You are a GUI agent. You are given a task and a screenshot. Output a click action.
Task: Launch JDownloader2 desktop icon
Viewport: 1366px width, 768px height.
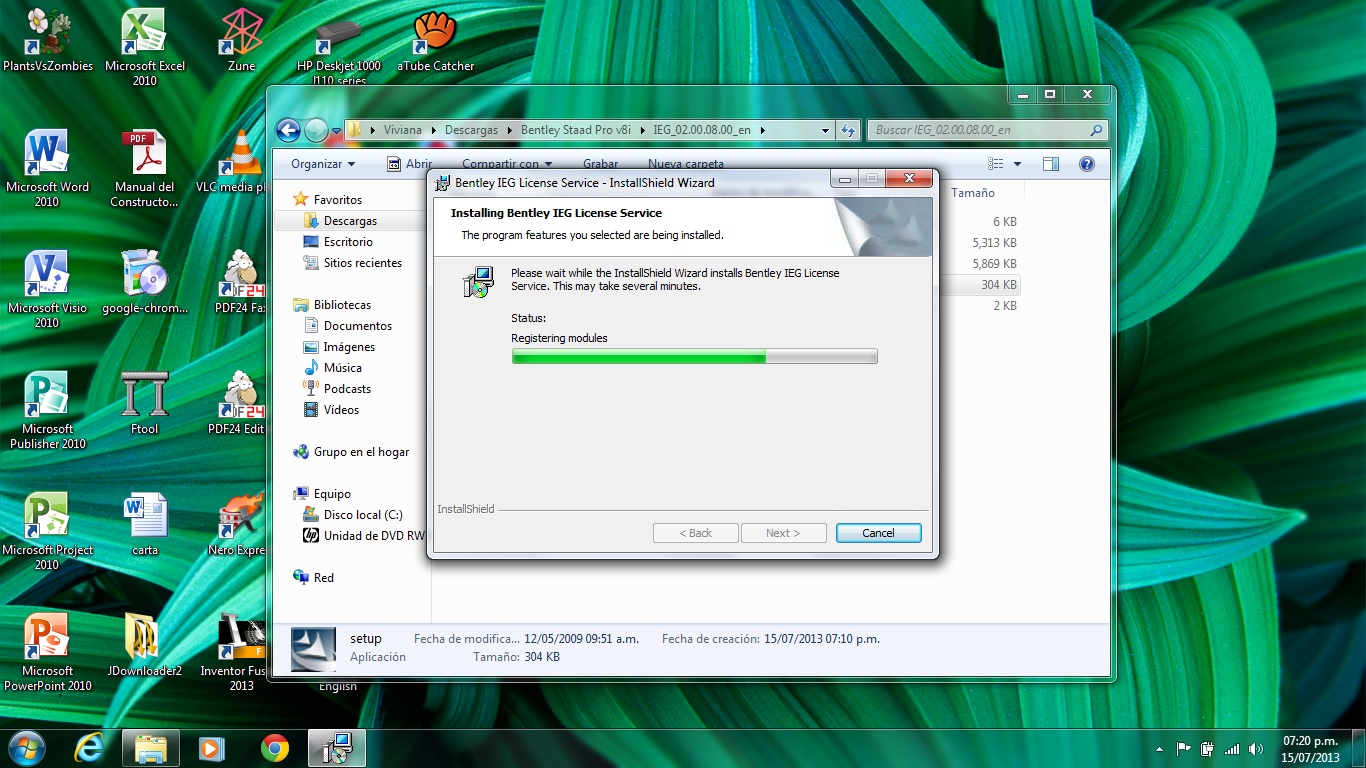click(144, 645)
